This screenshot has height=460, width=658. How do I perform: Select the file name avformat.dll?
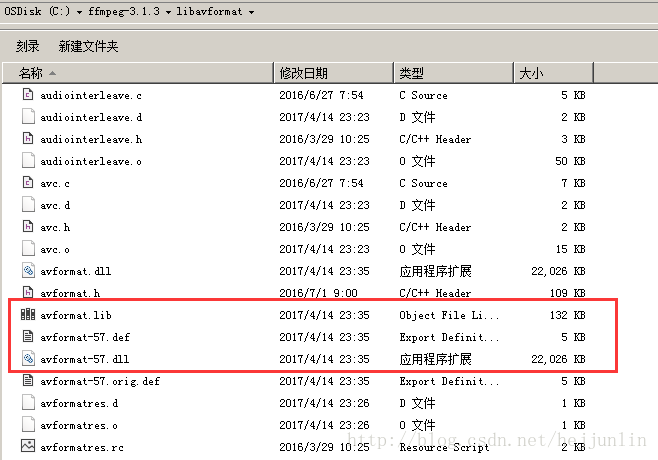pos(76,271)
